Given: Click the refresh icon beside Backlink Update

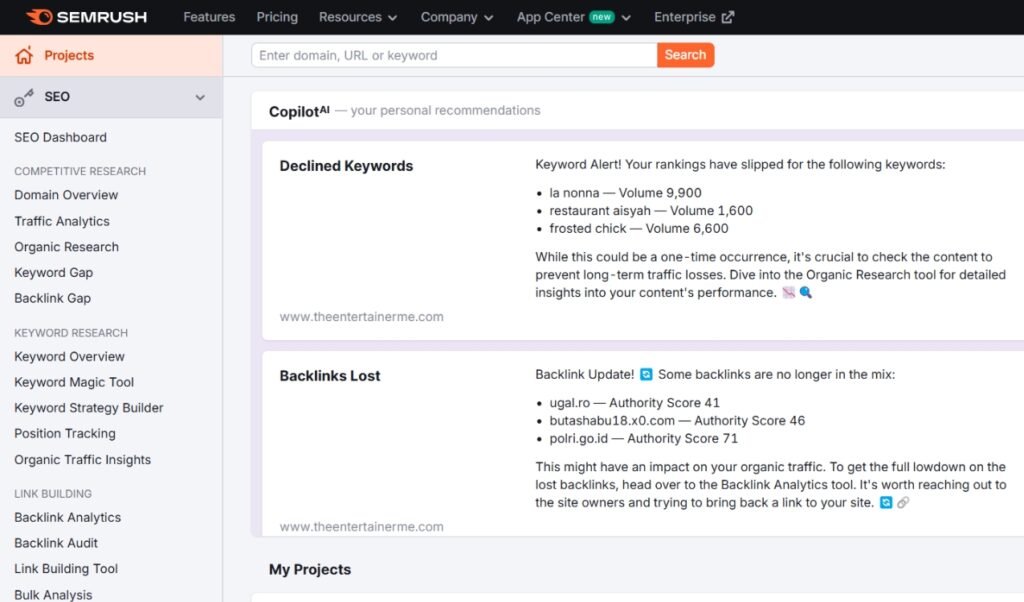Looking at the screenshot, I should pos(646,374).
